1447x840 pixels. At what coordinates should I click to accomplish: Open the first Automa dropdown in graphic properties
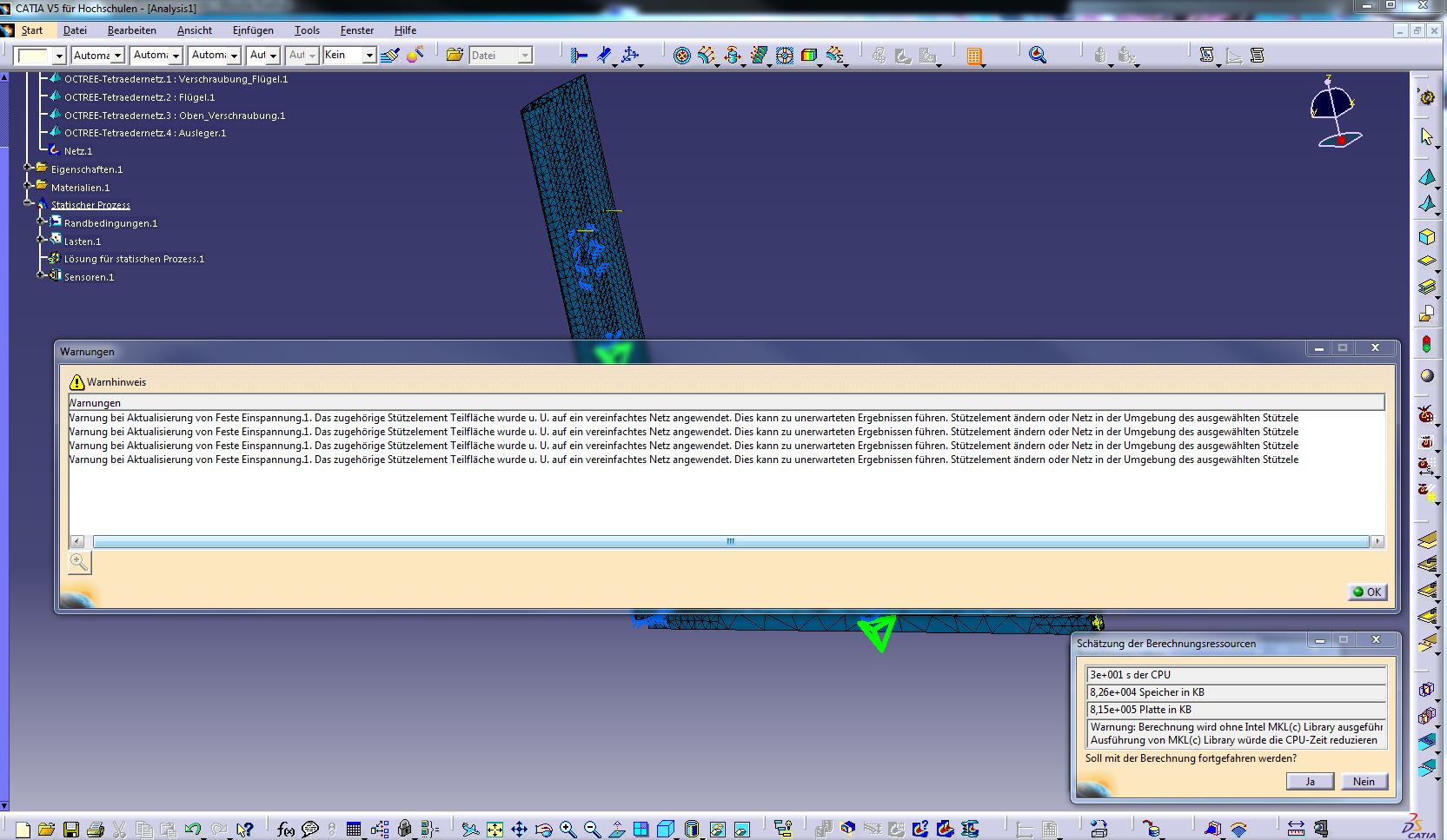(x=117, y=56)
